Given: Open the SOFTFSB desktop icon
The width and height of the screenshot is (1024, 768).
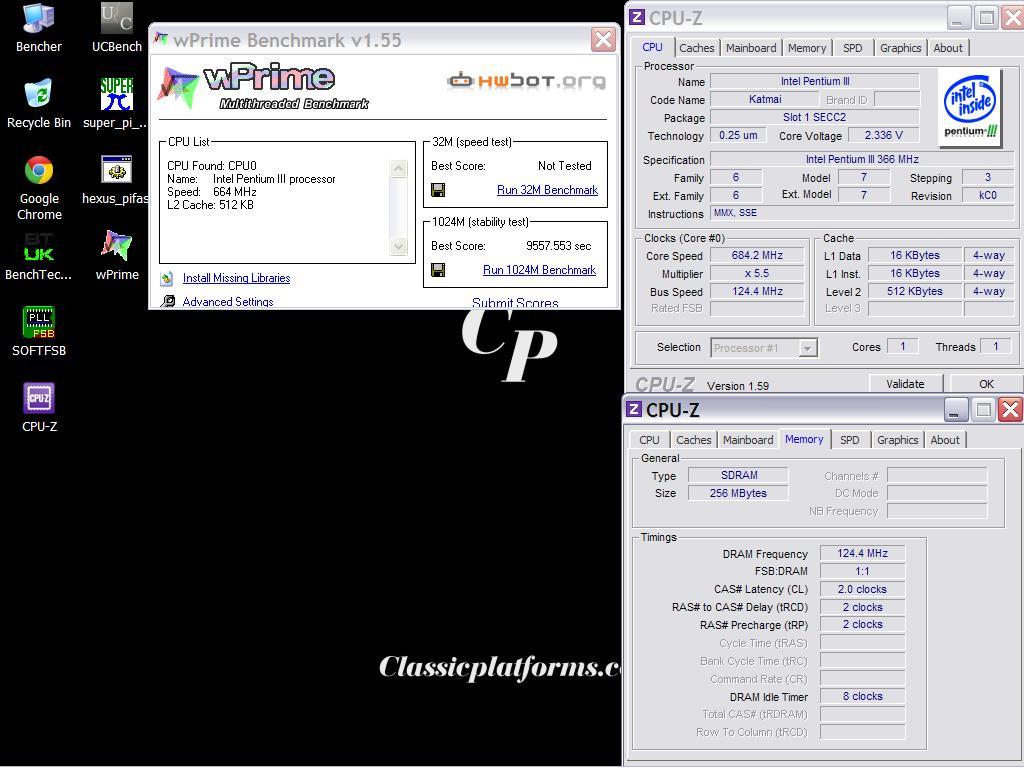Looking at the screenshot, I should click(x=39, y=332).
